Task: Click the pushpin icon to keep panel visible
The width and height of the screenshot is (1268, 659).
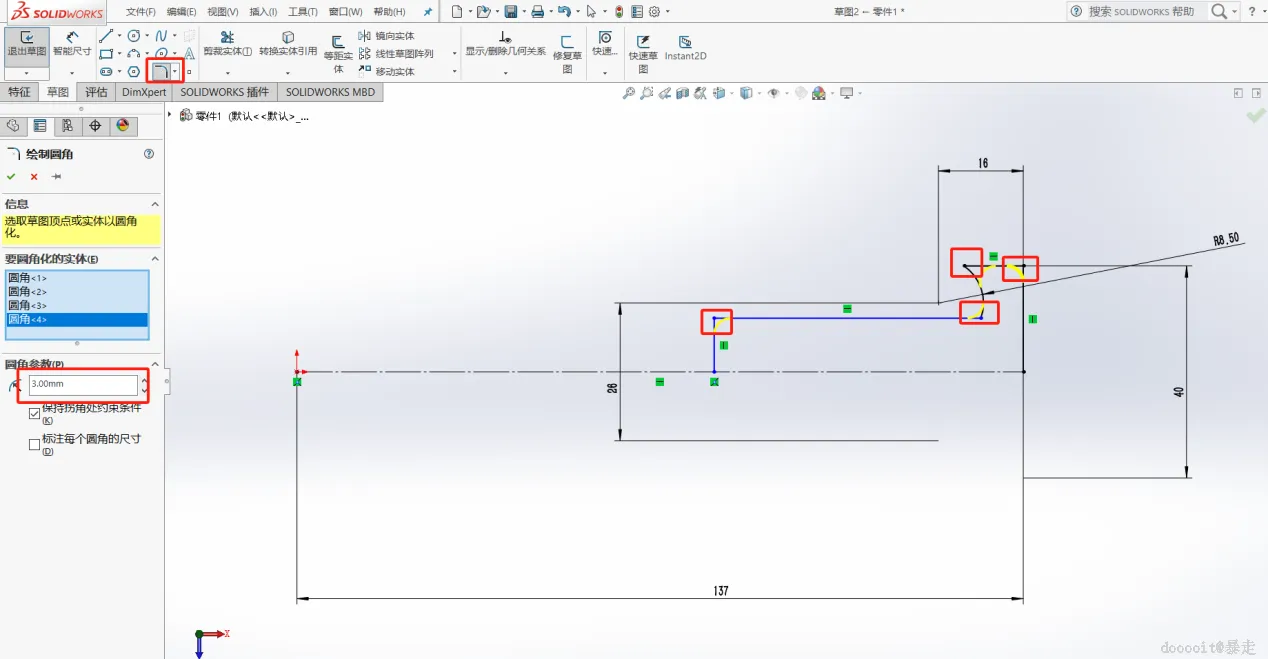Action: [57, 177]
